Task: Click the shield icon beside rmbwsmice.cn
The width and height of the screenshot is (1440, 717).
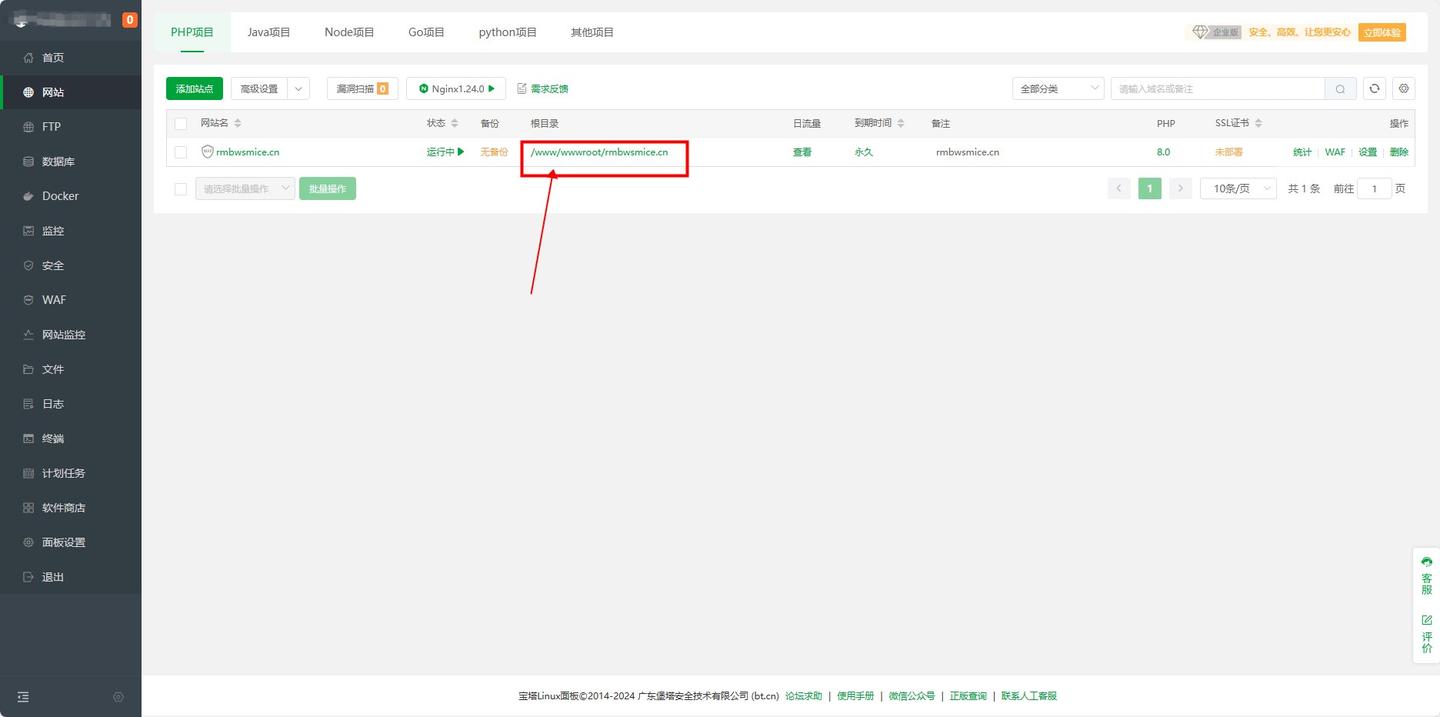Action: pos(207,152)
